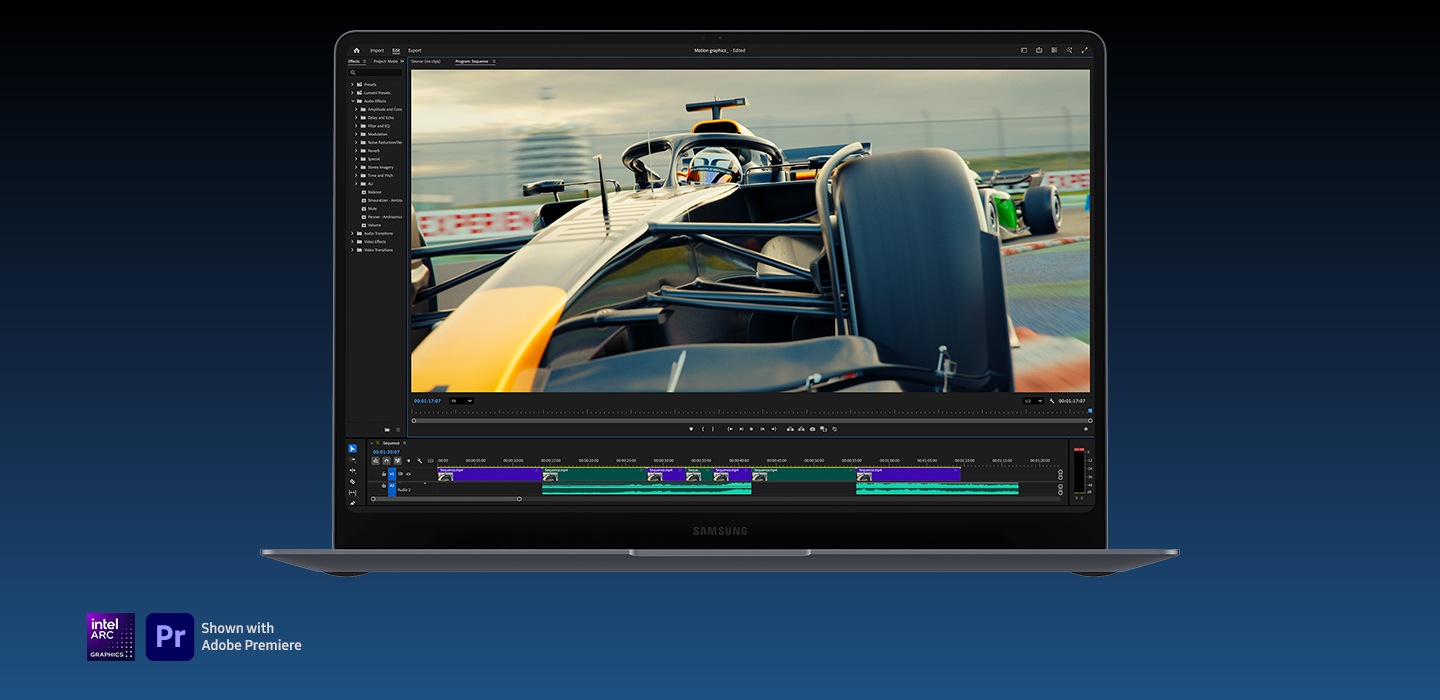Image resolution: width=1440 pixels, height=700 pixels.
Task: Toggle V1 track targeting button
Action: coord(392,474)
